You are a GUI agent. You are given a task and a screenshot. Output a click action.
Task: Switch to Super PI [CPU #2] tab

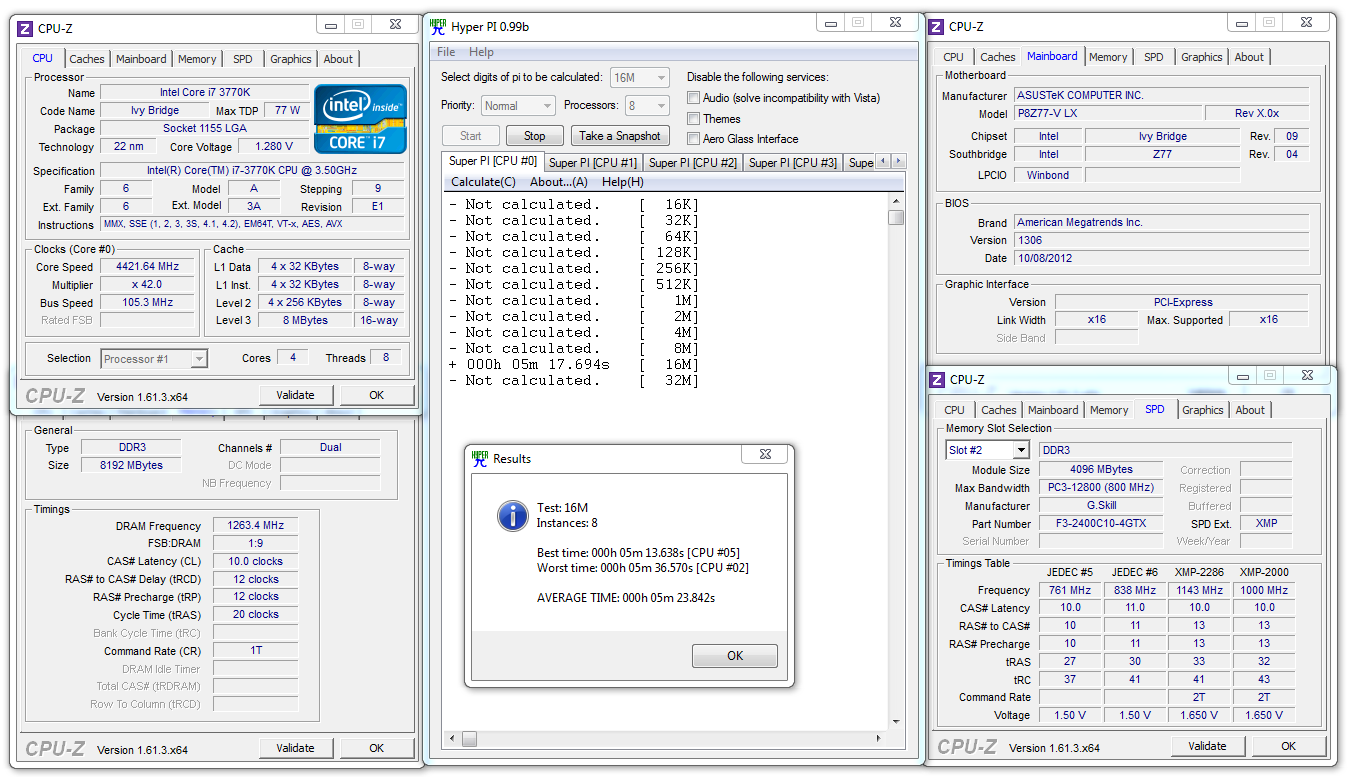click(x=692, y=163)
